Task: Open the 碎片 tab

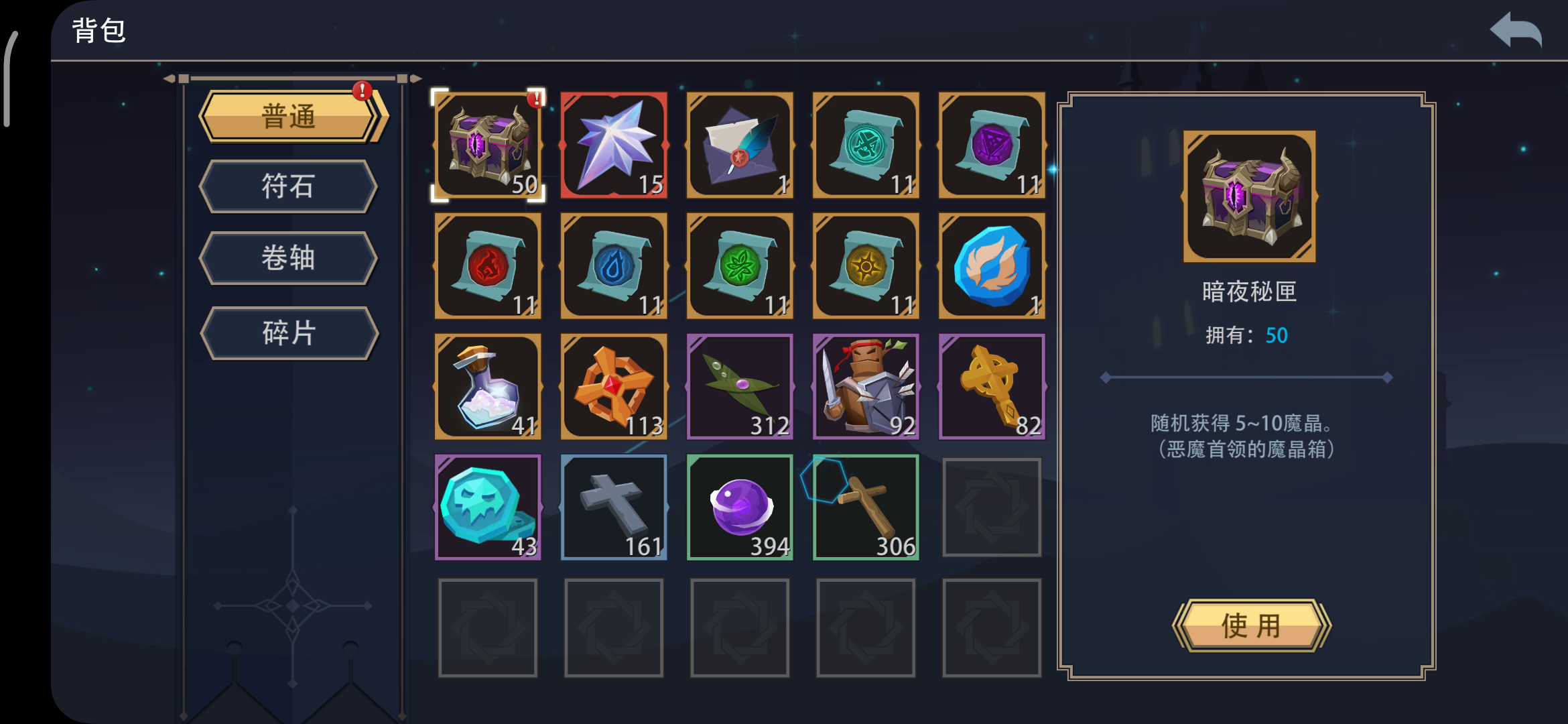Action: [289, 333]
